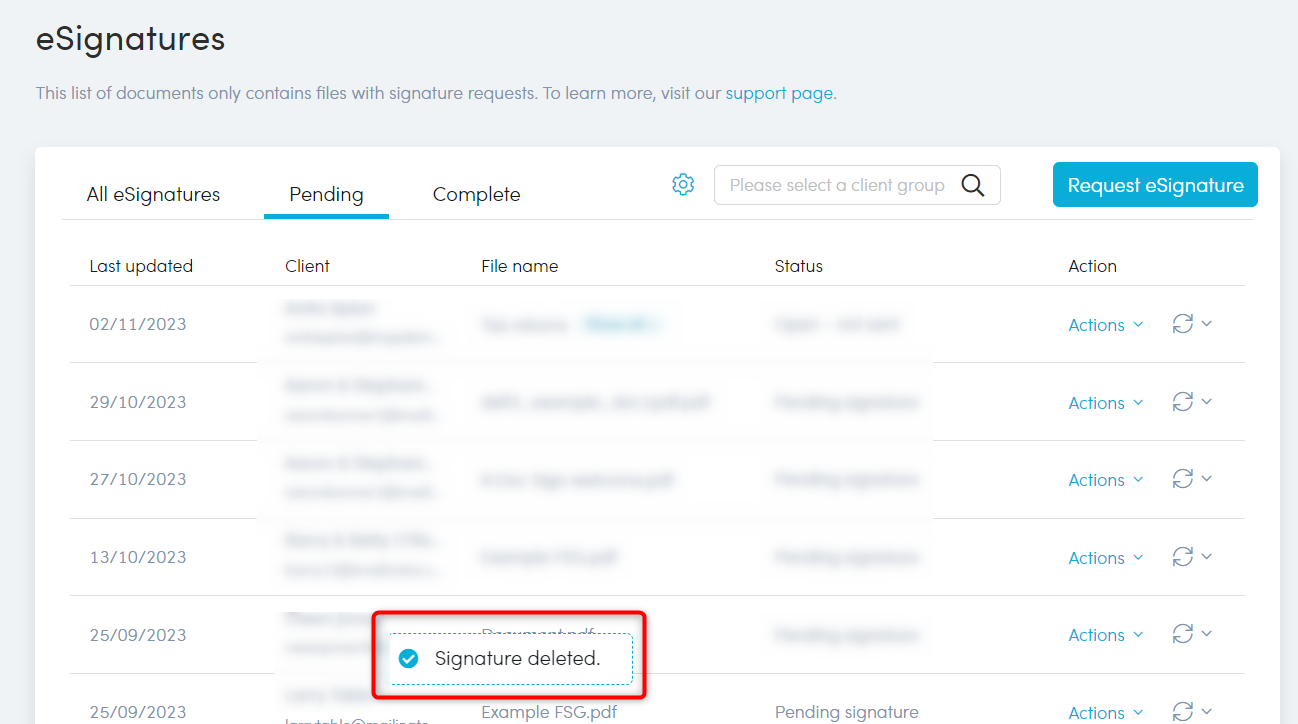
Task: Click refresh icon for 02/11/2023 row
Action: tap(1183, 324)
